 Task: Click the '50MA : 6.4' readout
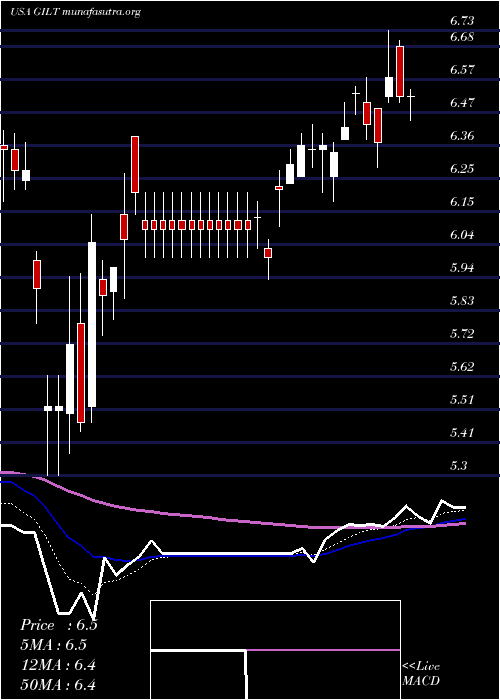[58, 685]
